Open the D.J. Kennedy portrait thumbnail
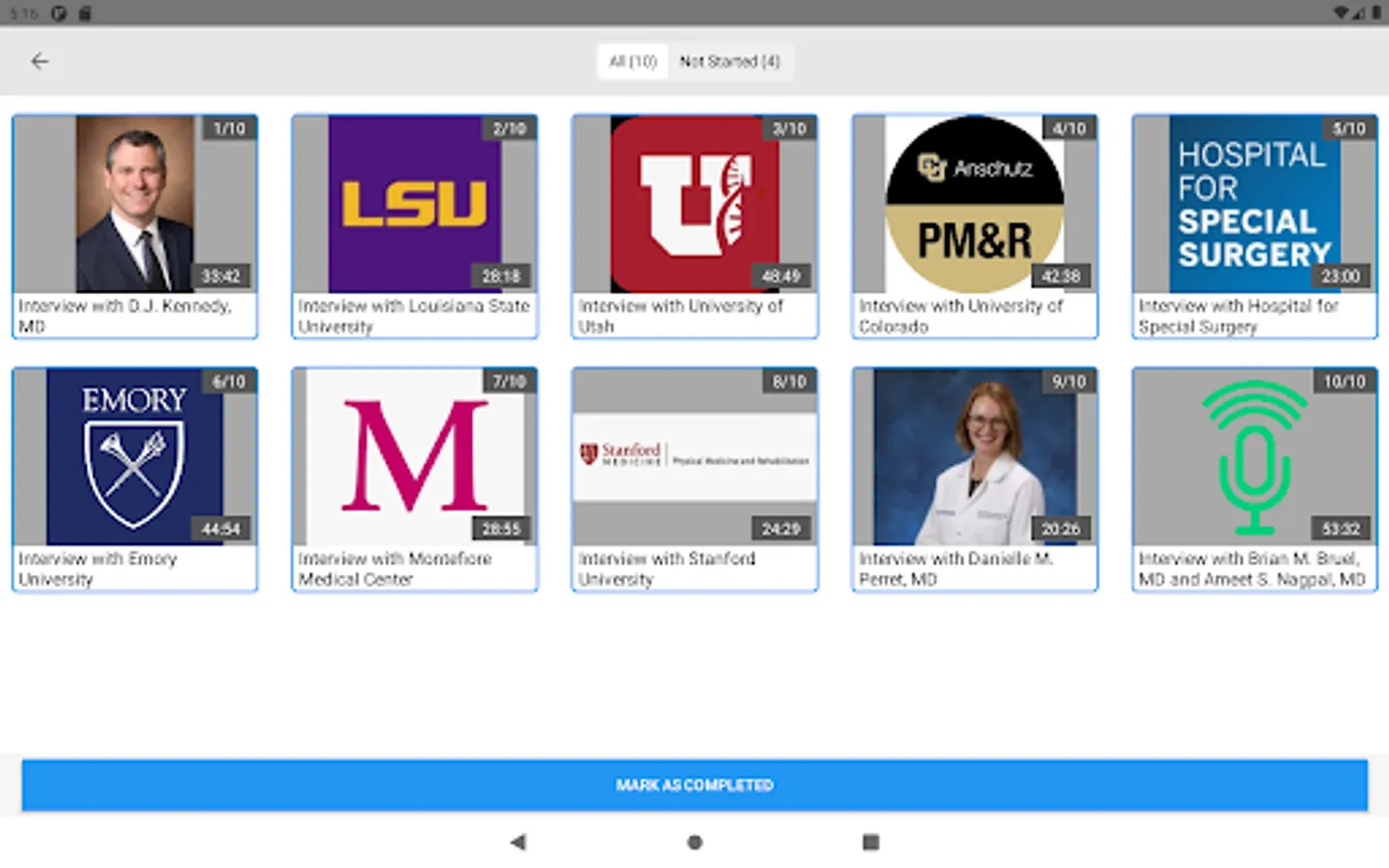This screenshot has width=1389, height=868. click(x=135, y=204)
